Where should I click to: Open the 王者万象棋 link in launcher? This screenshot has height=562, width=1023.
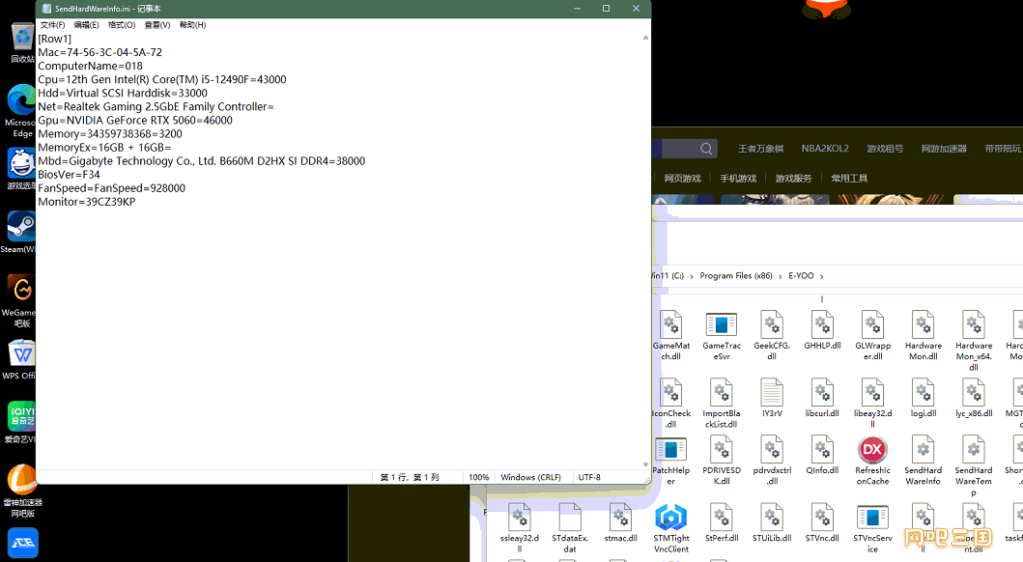[761, 149]
